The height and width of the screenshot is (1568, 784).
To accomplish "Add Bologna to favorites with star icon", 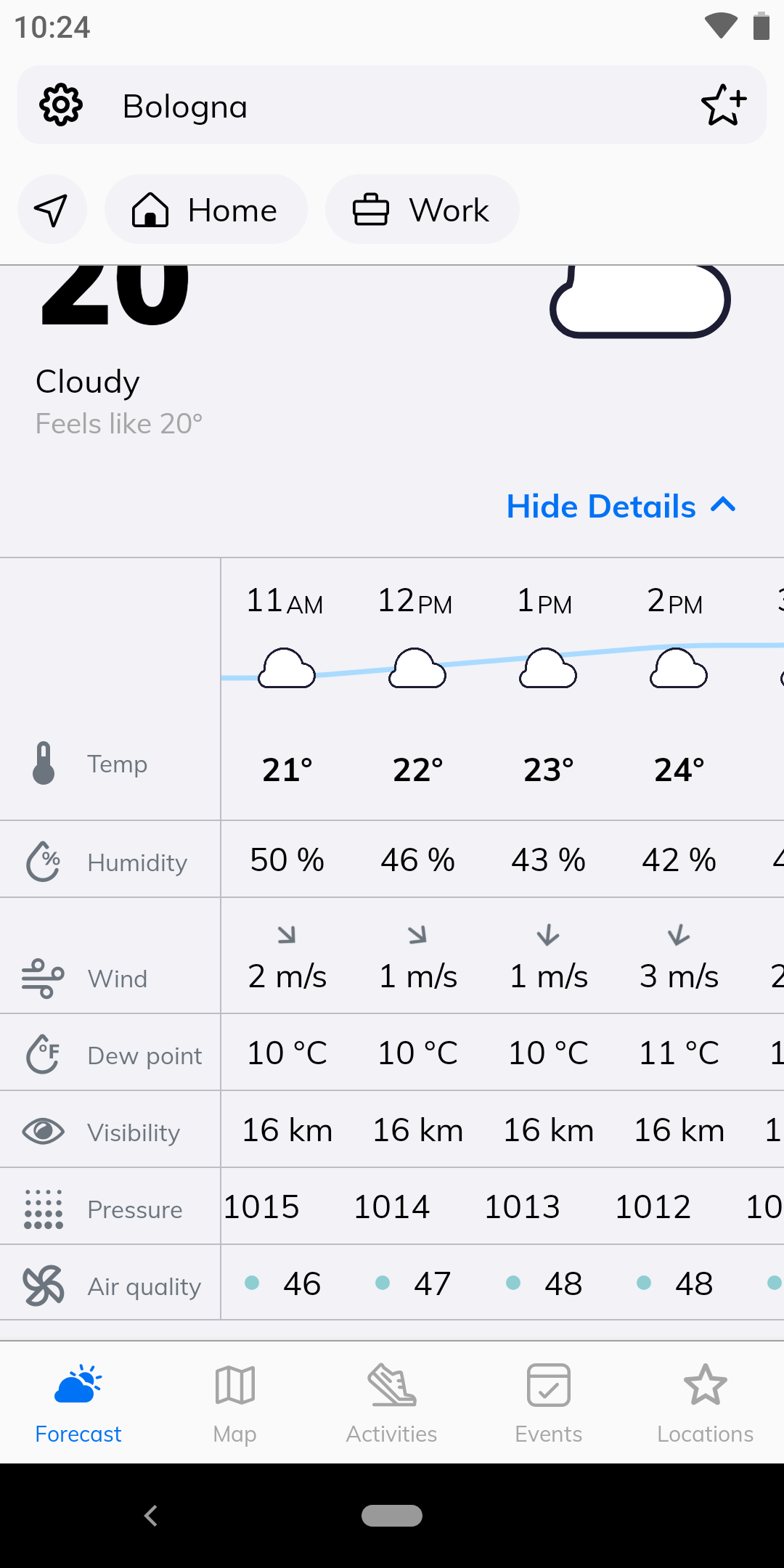I will coord(724,105).
